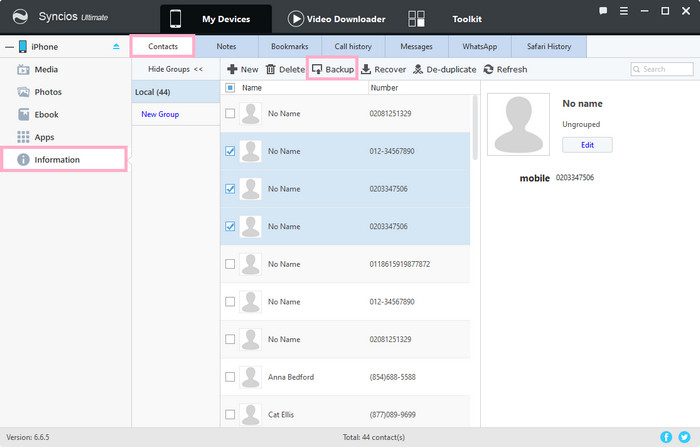This screenshot has height=447, width=700.
Task: Check the 0118615919877872 contact
Action: pyautogui.click(x=230, y=264)
